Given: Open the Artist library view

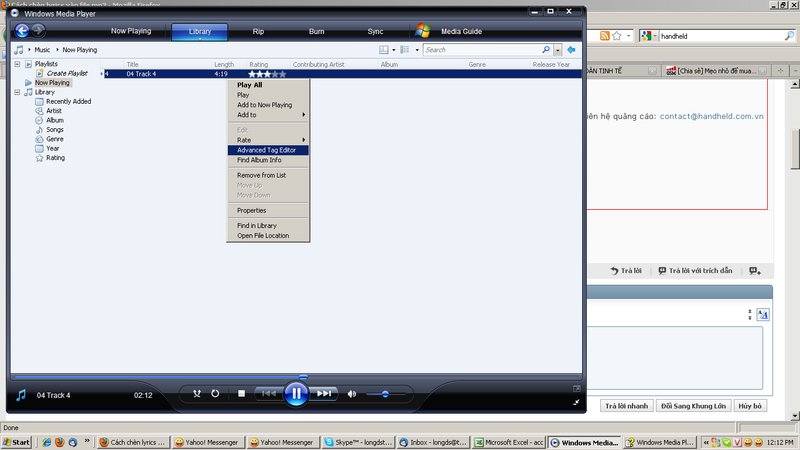Looking at the screenshot, I should [54, 111].
